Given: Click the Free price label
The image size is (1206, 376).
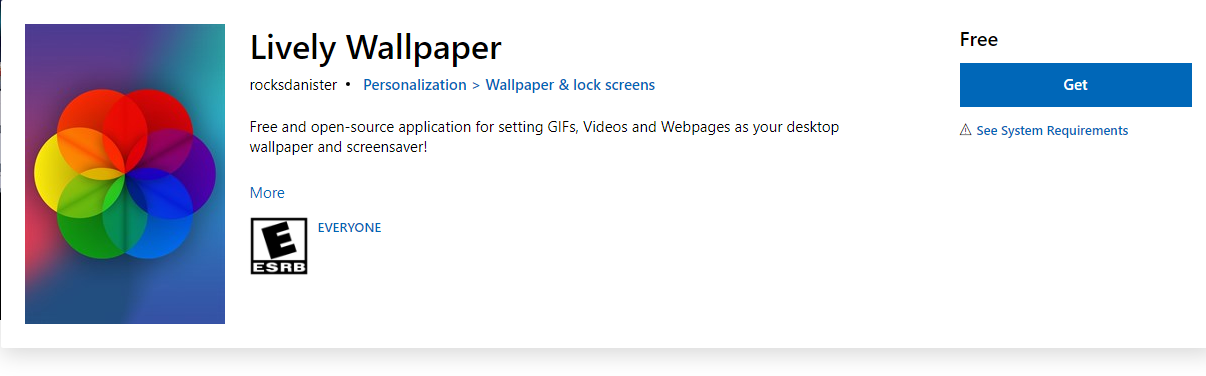Looking at the screenshot, I should coord(979,40).
